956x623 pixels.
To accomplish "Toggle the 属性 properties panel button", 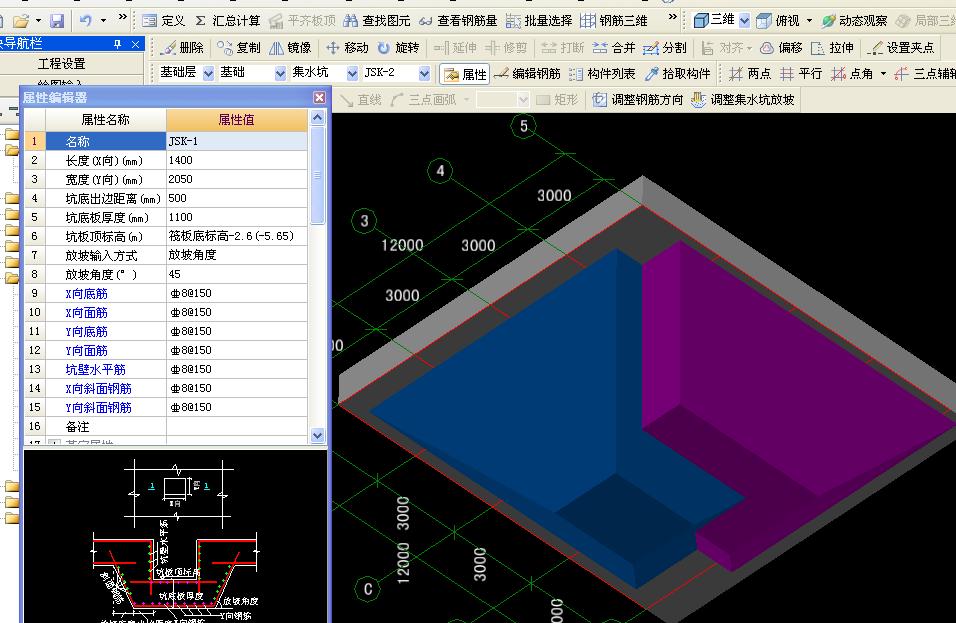I will click(465, 73).
